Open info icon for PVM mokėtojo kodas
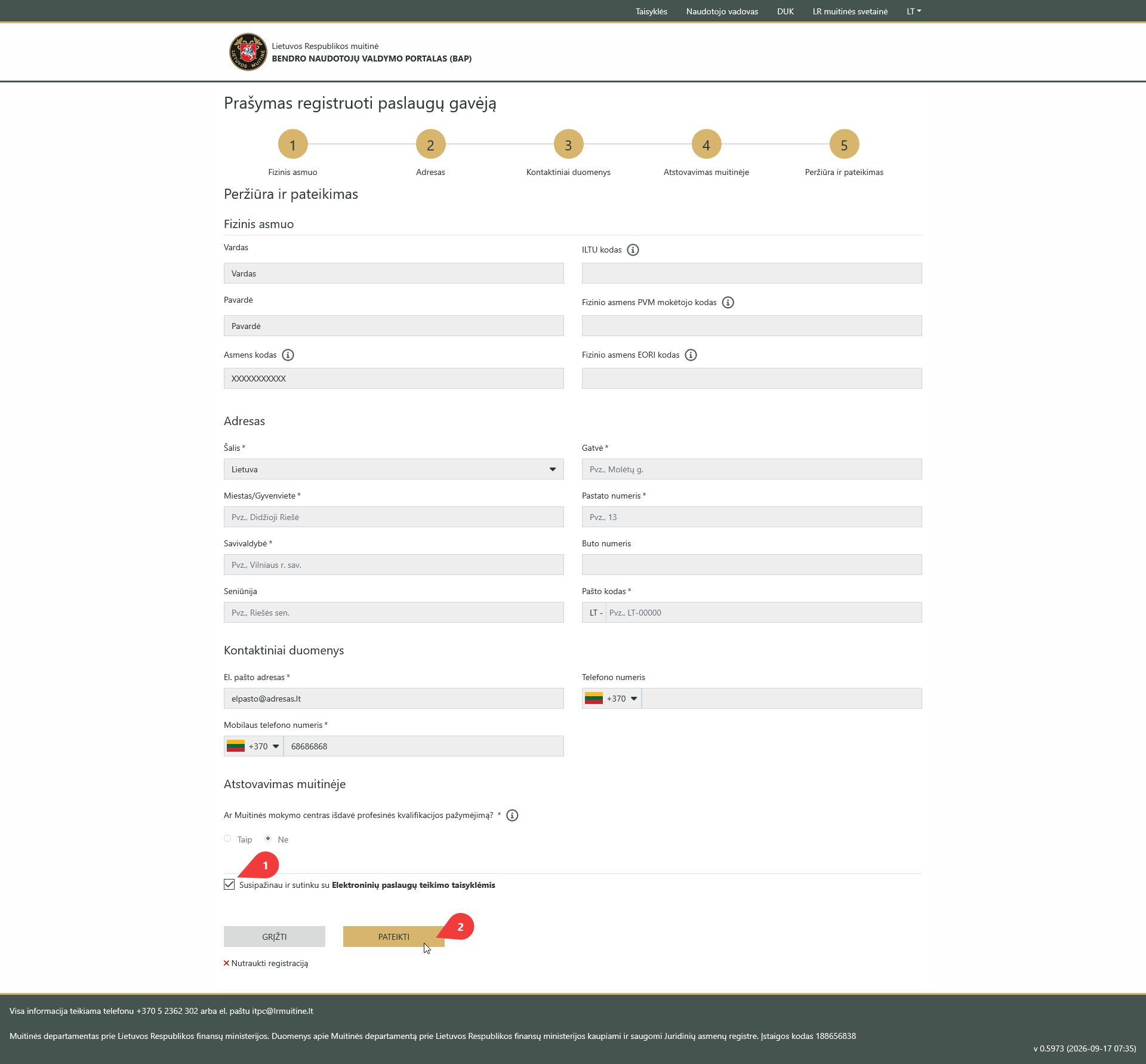Viewport: 1146px width, 1064px height. pos(728,303)
